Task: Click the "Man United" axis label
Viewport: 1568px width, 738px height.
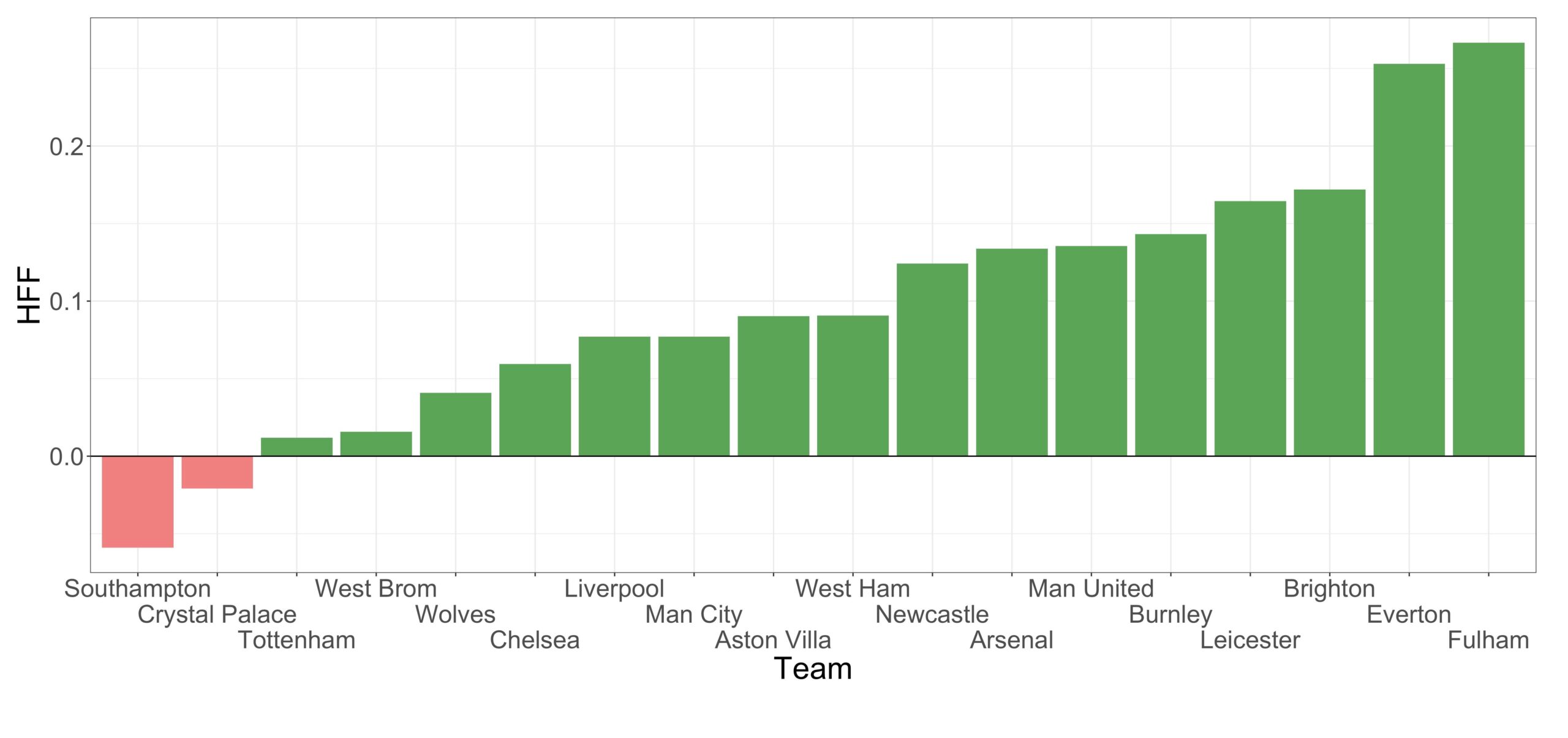Action: [1090, 589]
